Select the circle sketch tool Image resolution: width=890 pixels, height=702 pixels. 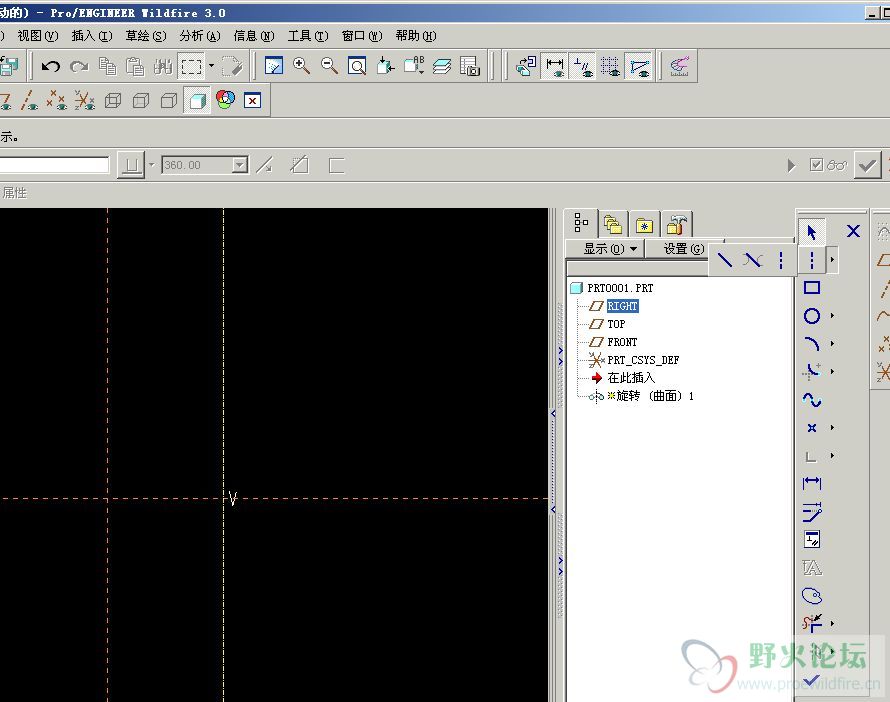click(812, 316)
